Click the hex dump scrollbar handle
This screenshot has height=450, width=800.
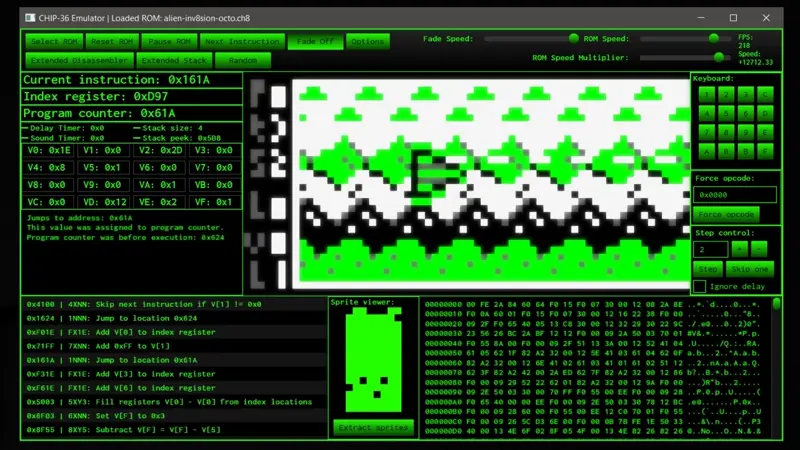pos(777,304)
